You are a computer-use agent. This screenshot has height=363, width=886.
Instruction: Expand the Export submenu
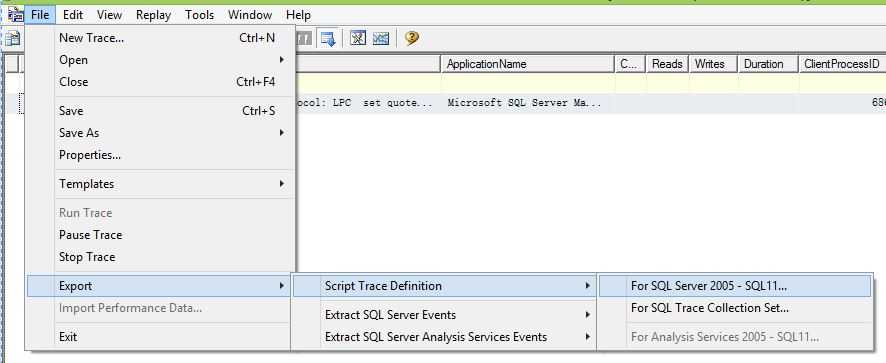tap(160, 286)
